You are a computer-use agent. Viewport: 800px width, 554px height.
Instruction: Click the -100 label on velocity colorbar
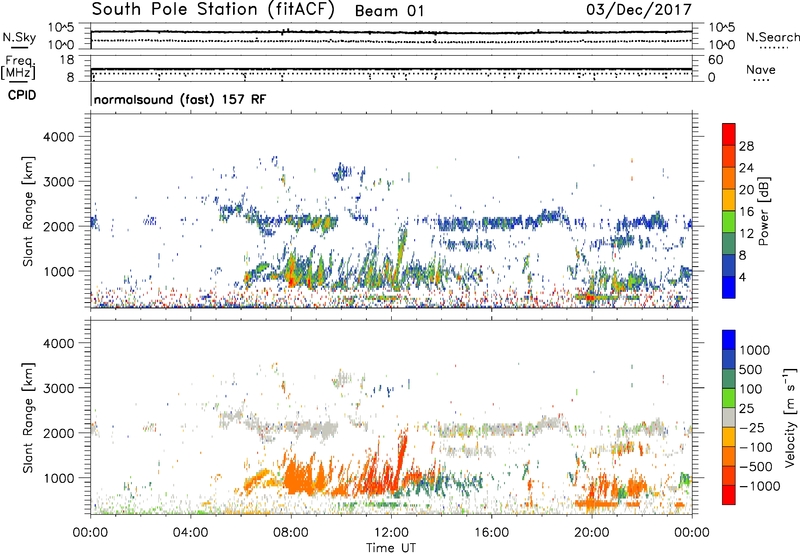point(756,447)
